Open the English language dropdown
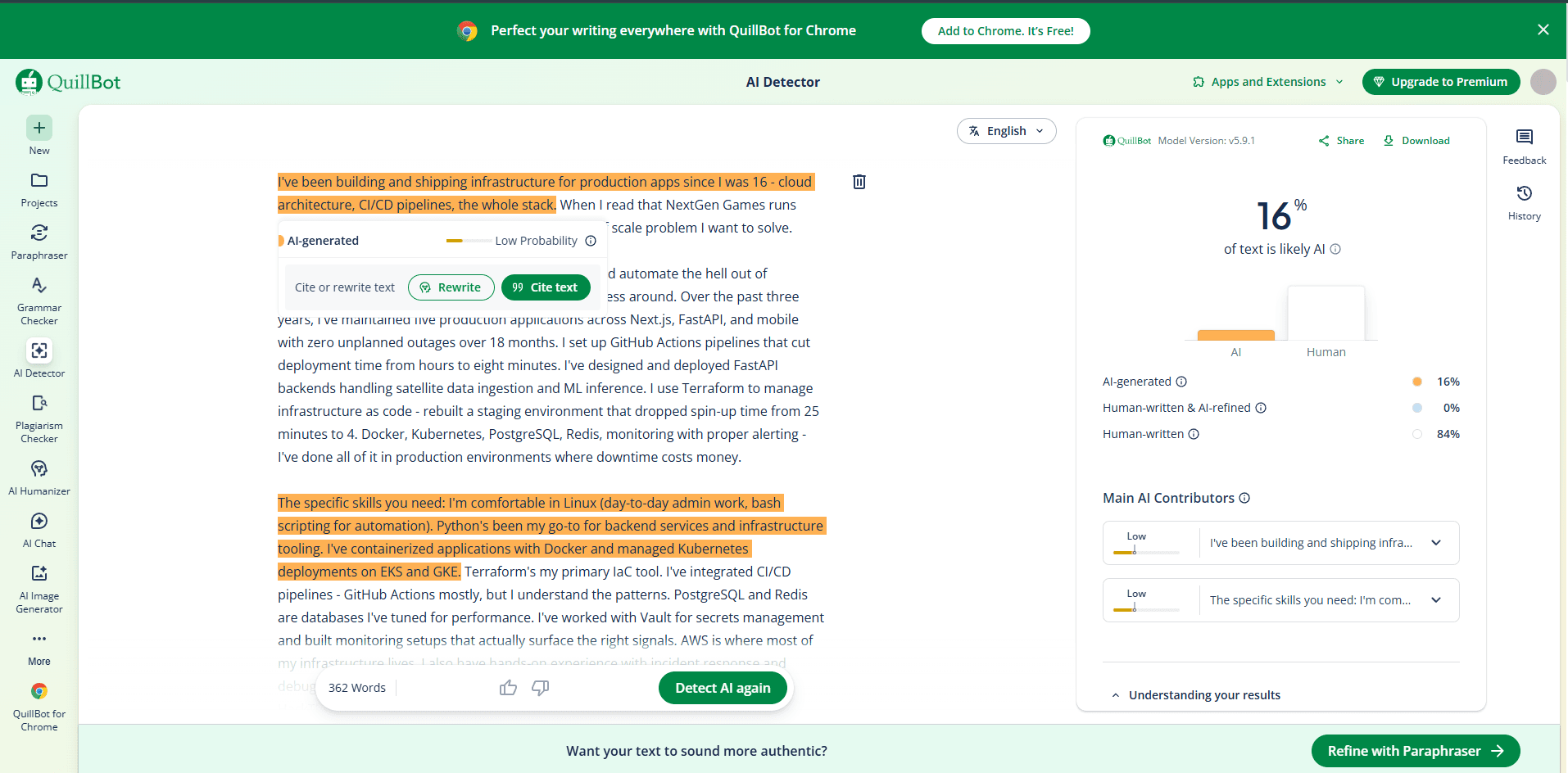This screenshot has height=773, width=1568. tap(1006, 130)
